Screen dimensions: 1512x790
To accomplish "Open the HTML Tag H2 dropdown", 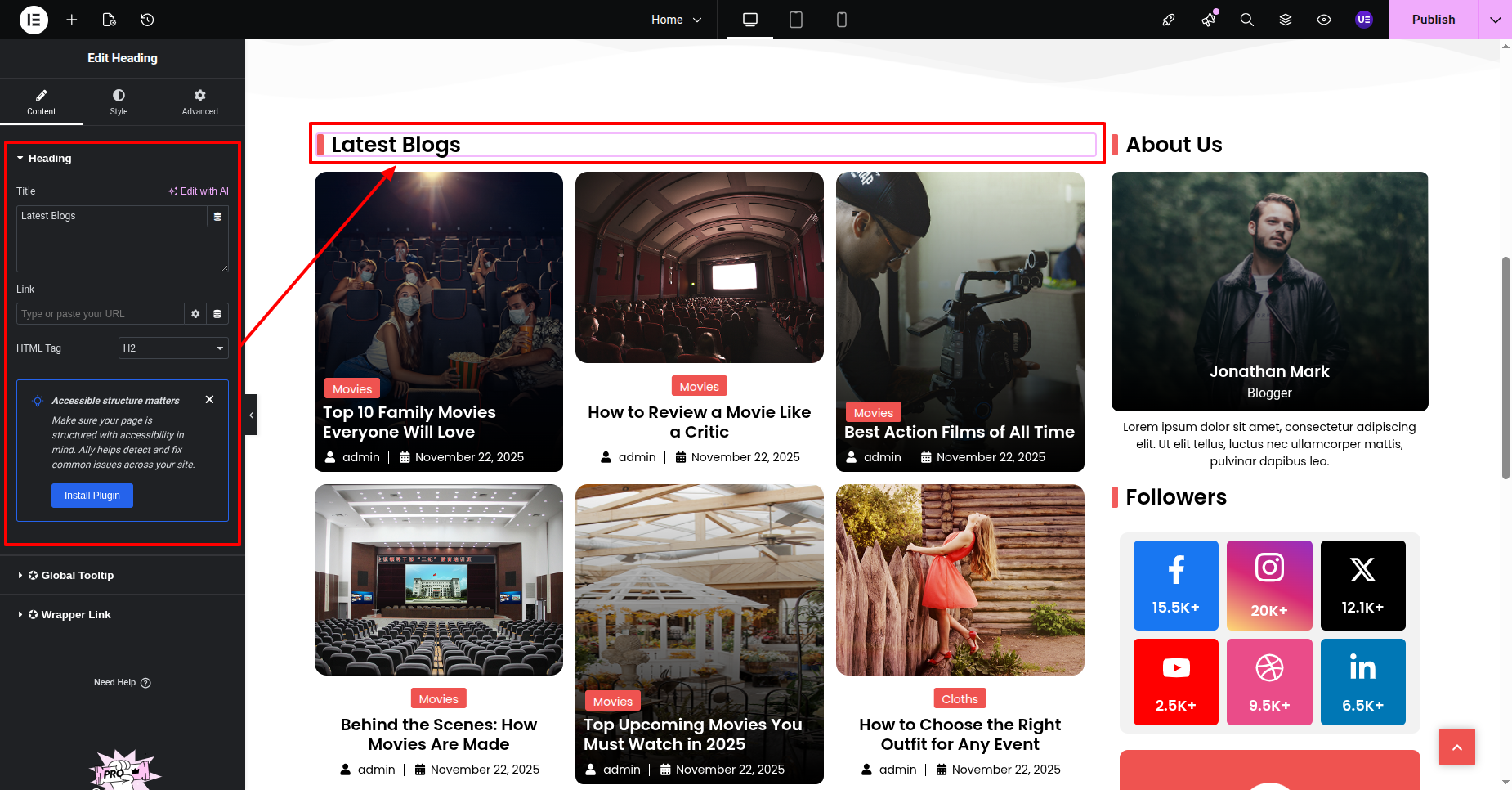I will pos(173,348).
